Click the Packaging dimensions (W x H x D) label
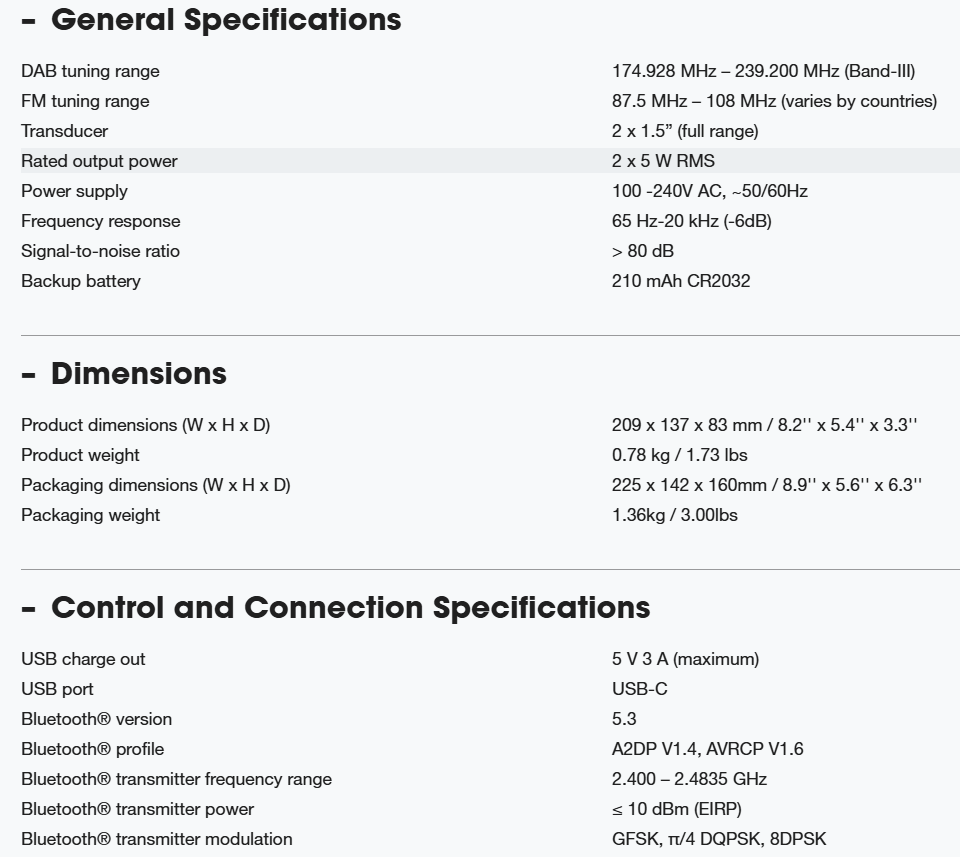The height and width of the screenshot is (857, 960). (x=155, y=485)
